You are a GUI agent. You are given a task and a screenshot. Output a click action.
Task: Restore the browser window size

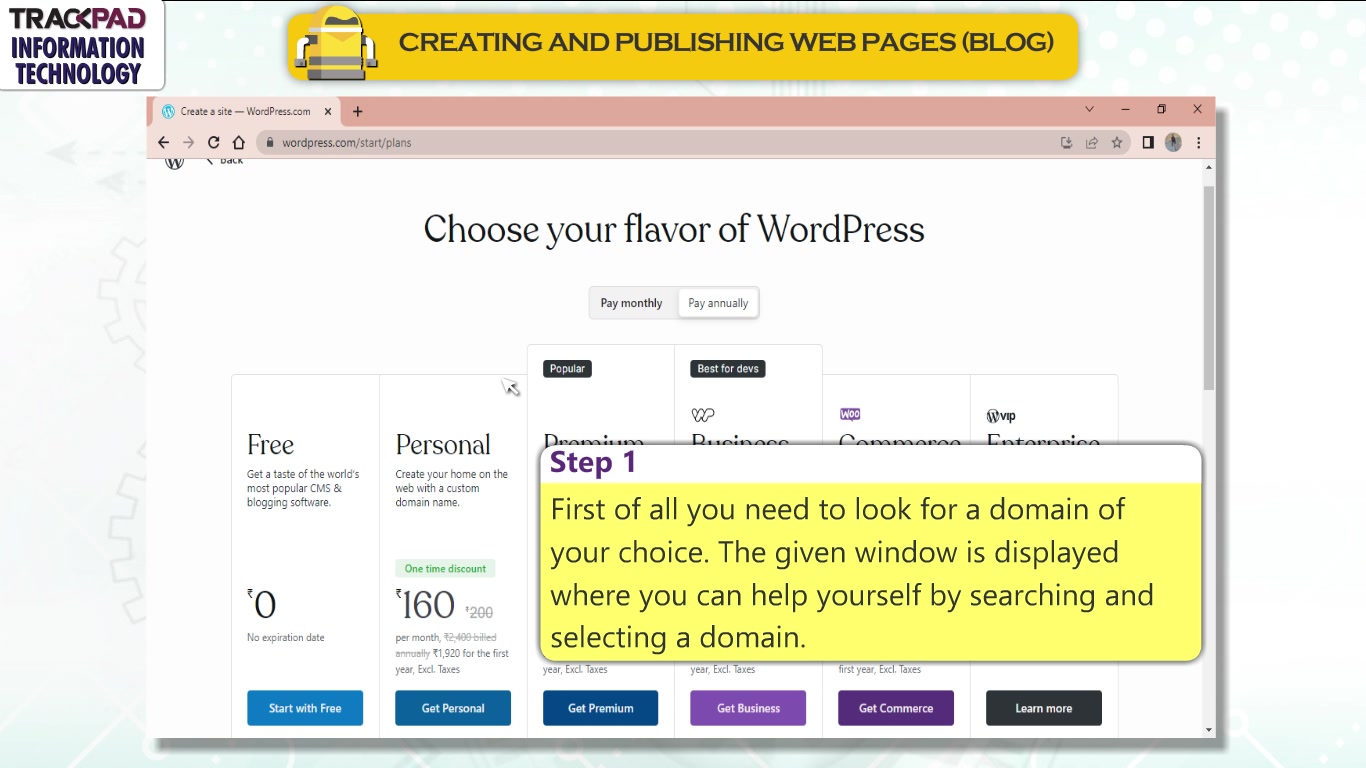[x=1161, y=109]
